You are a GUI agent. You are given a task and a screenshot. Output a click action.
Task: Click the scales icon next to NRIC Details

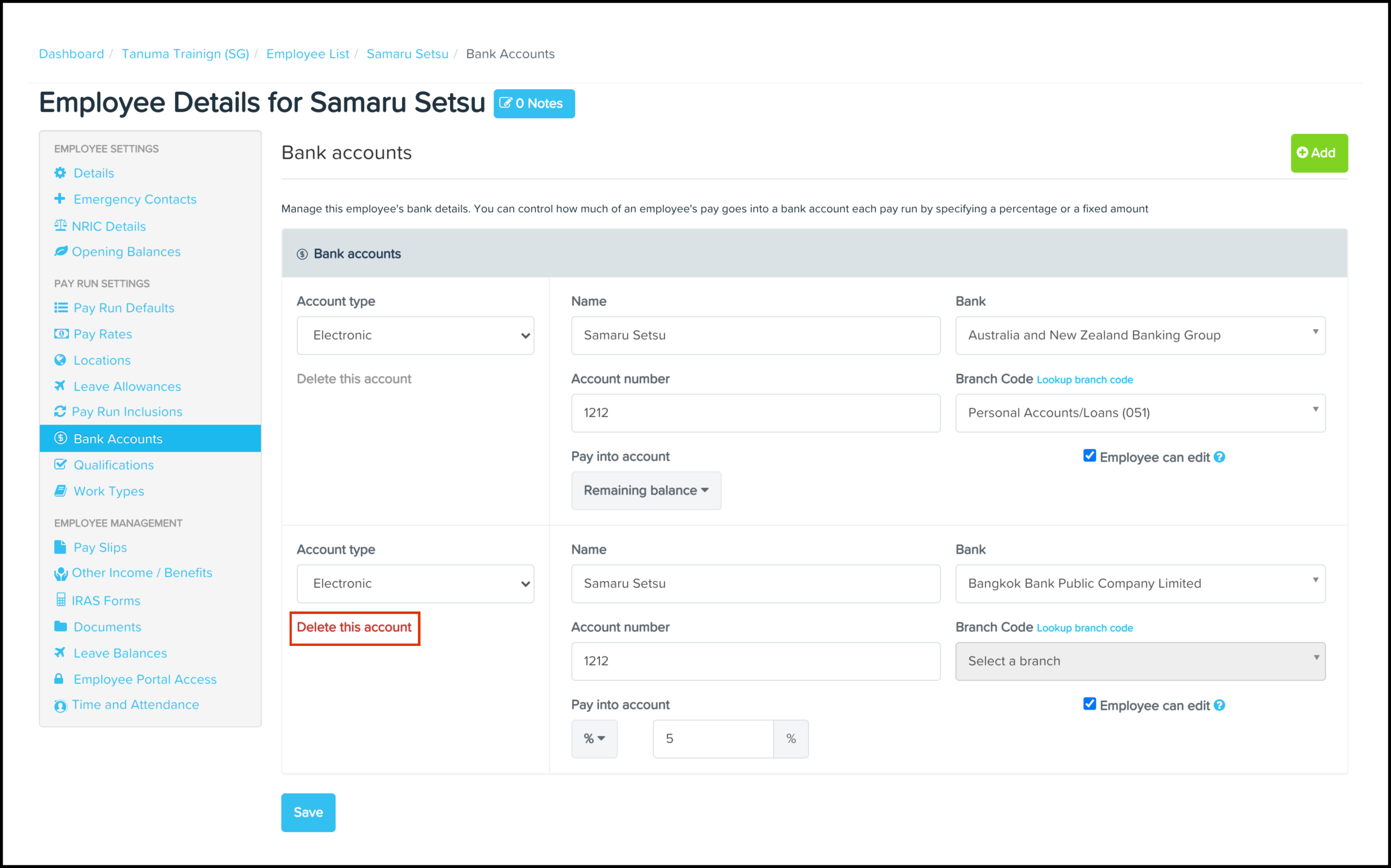(x=60, y=225)
